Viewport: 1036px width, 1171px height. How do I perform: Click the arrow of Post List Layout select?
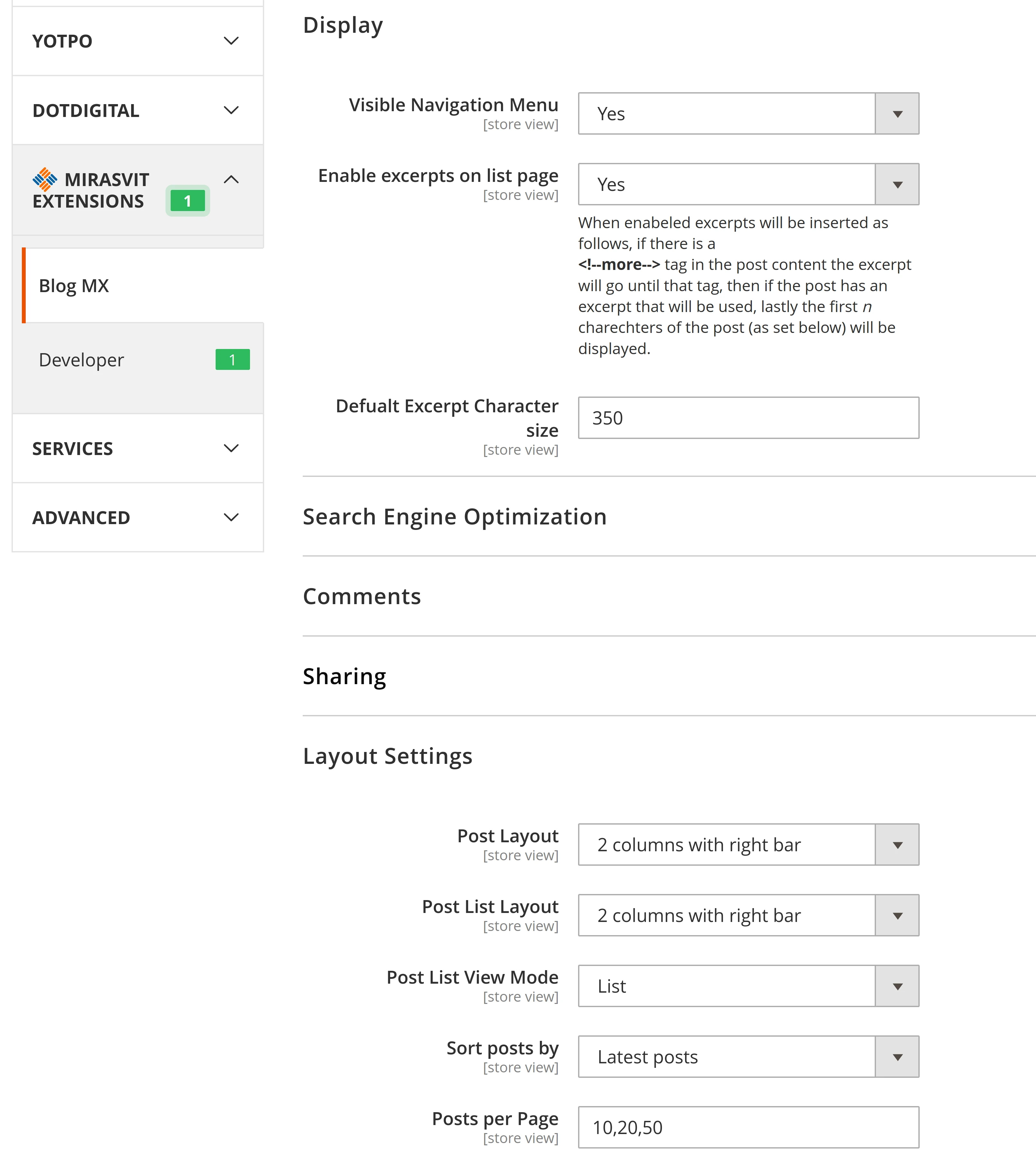coord(897,916)
